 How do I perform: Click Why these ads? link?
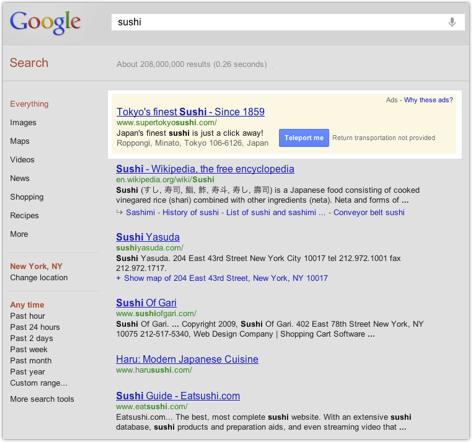[x=428, y=100]
